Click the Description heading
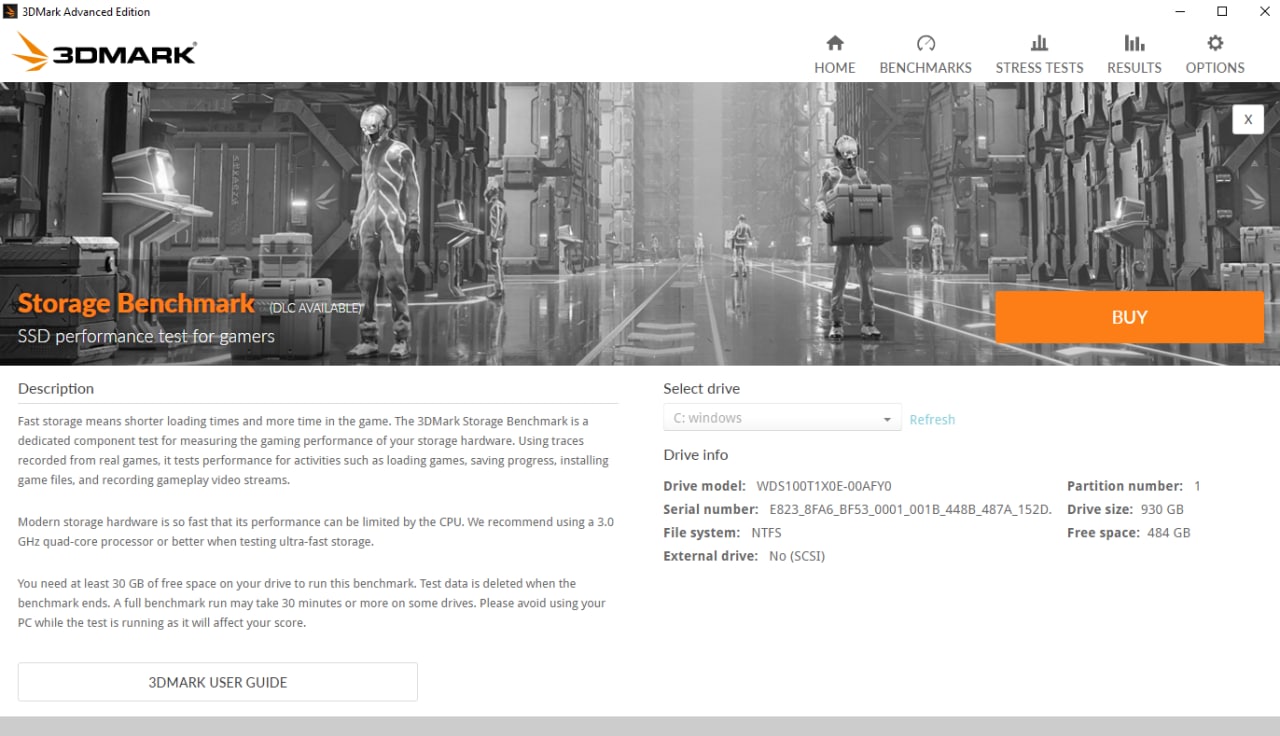This screenshot has height=736, width=1280. [56, 388]
